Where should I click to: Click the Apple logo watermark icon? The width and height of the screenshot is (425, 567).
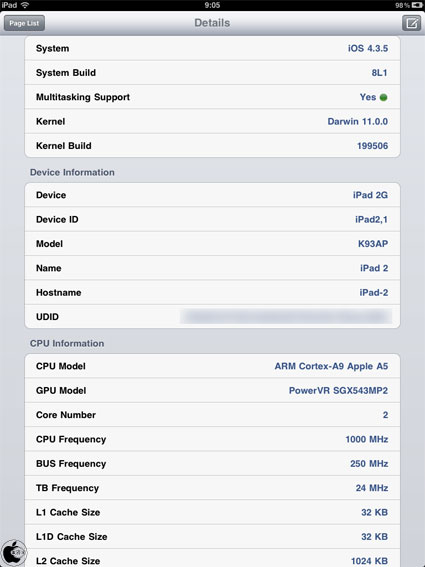click(14, 553)
